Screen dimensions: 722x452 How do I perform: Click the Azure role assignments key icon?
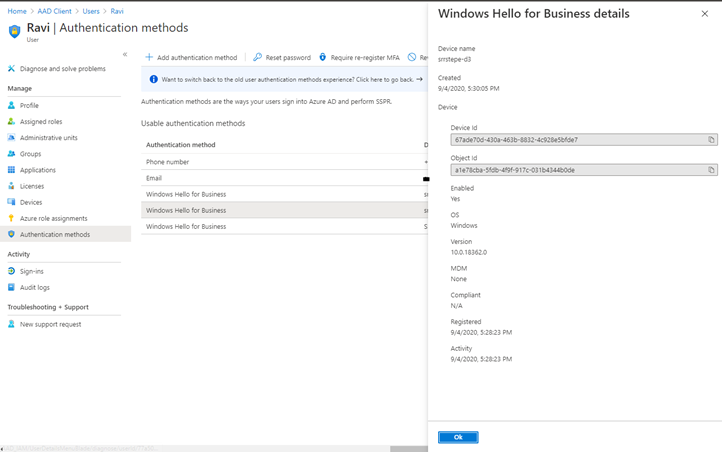point(12,218)
